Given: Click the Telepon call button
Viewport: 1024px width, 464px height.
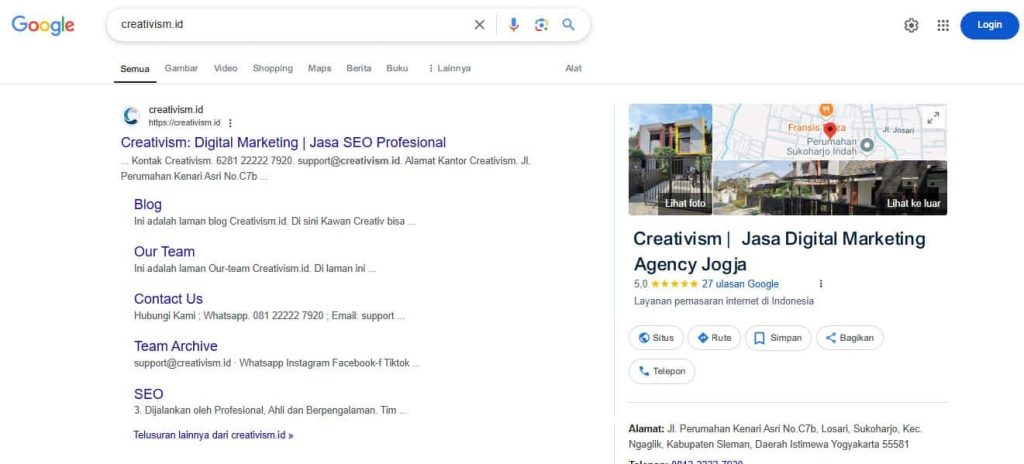Looking at the screenshot, I should (x=662, y=371).
